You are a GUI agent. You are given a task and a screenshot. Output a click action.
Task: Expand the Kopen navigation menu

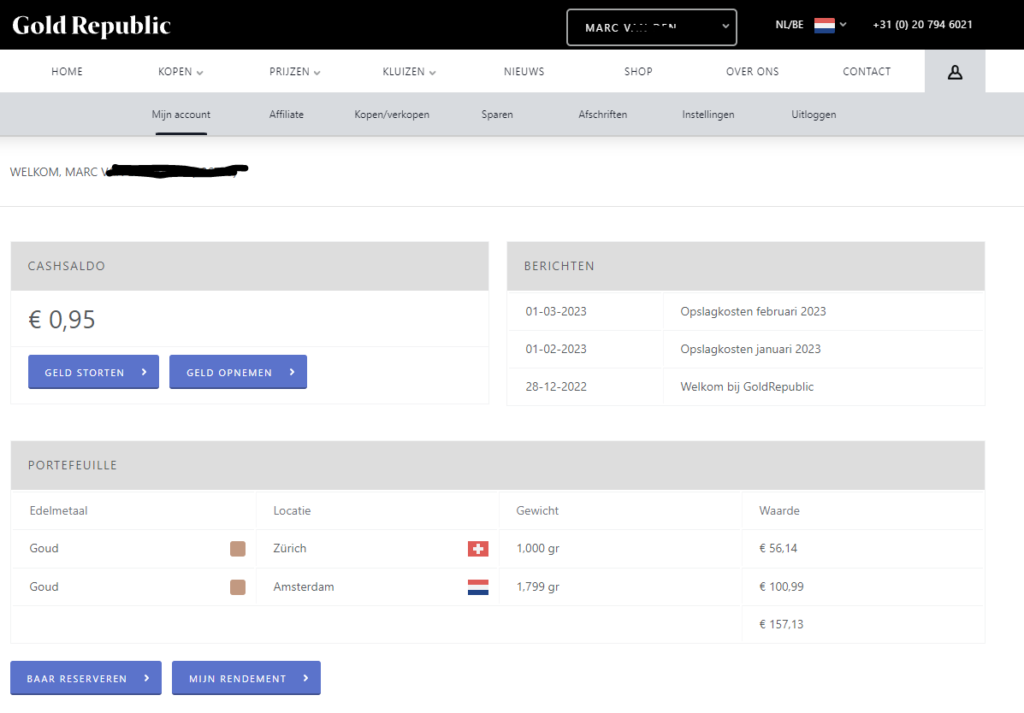click(x=180, y=72)
